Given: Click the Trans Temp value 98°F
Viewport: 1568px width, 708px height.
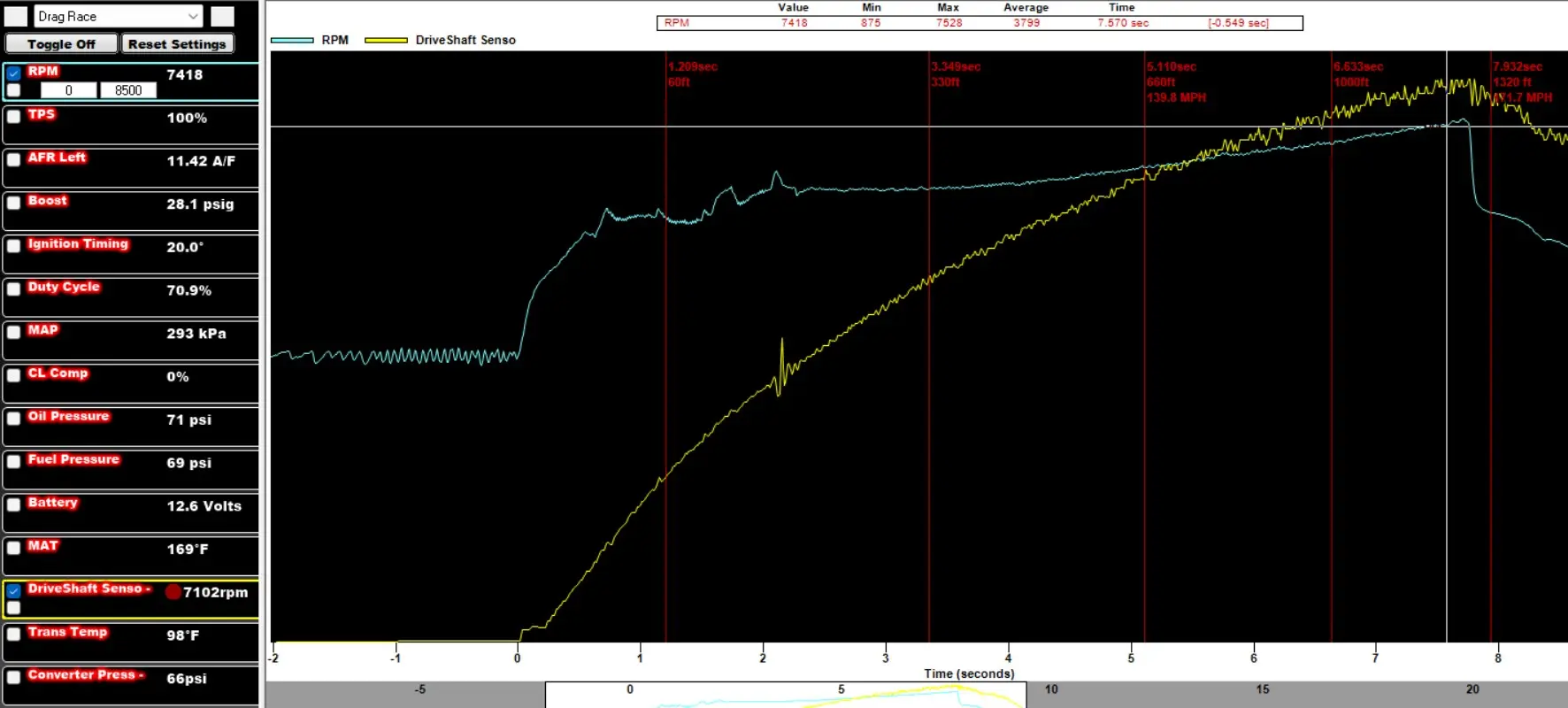Looking at the screenshot, I should tap(182, 635).
